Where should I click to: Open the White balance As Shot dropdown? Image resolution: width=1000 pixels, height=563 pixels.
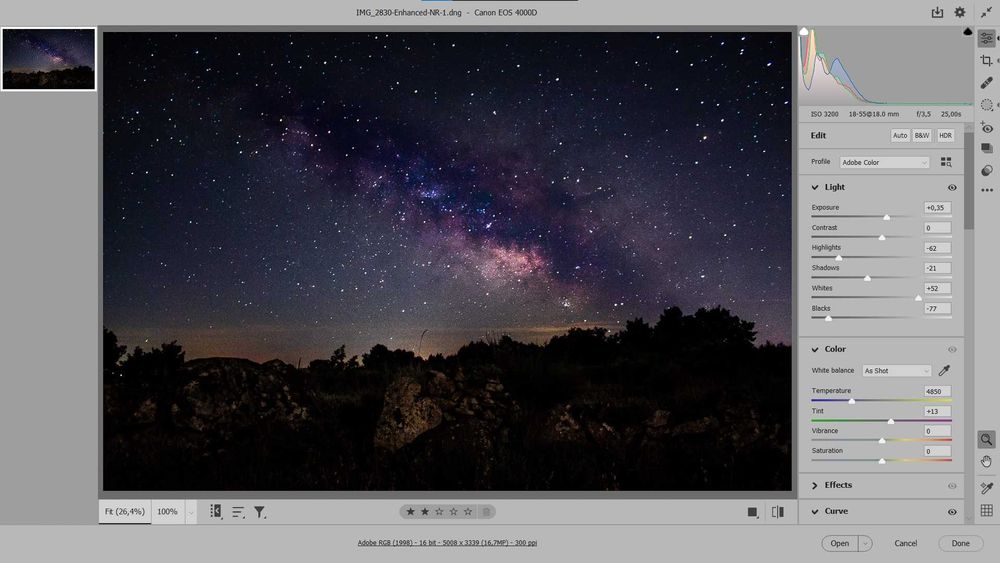(896, 370)
